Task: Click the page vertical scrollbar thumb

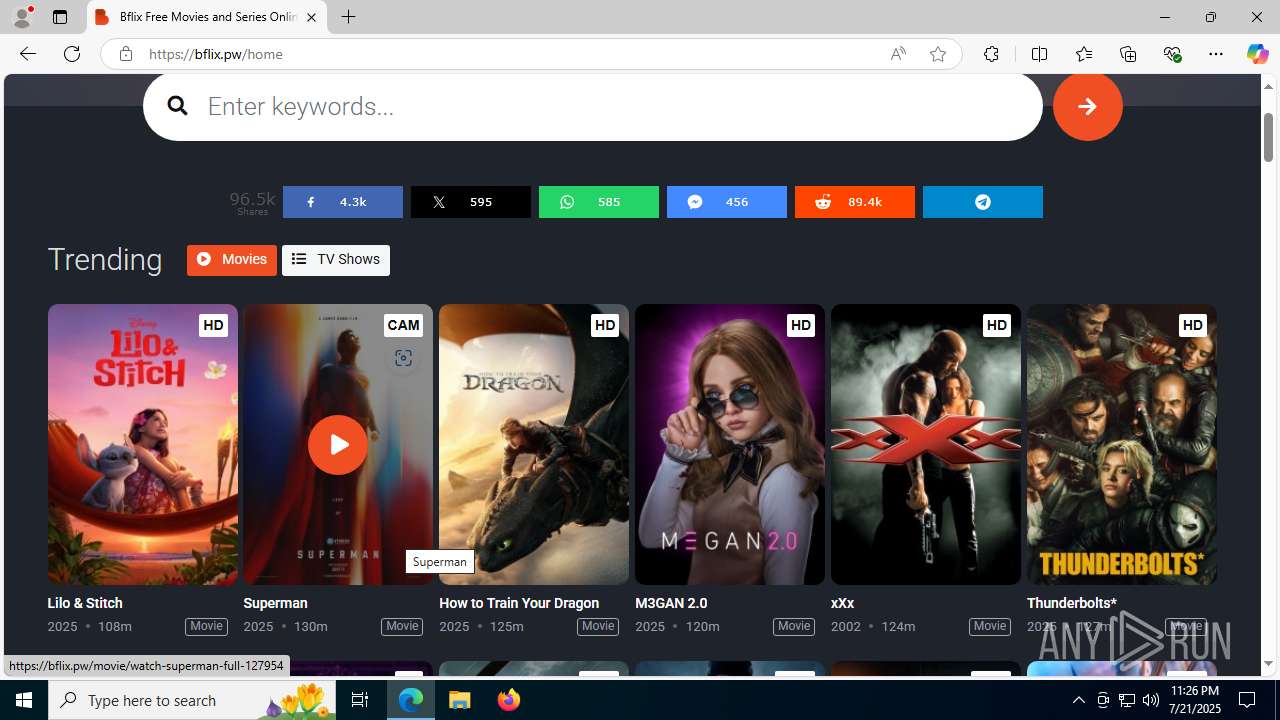Action: (x=1268, y=137)
